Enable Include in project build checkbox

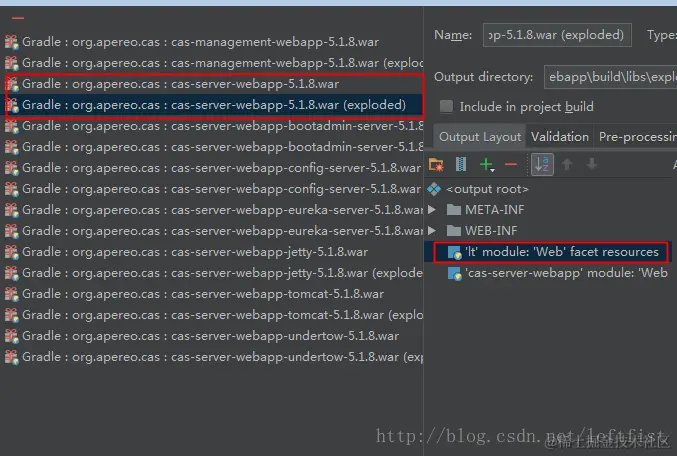click(x=446, y=106)
